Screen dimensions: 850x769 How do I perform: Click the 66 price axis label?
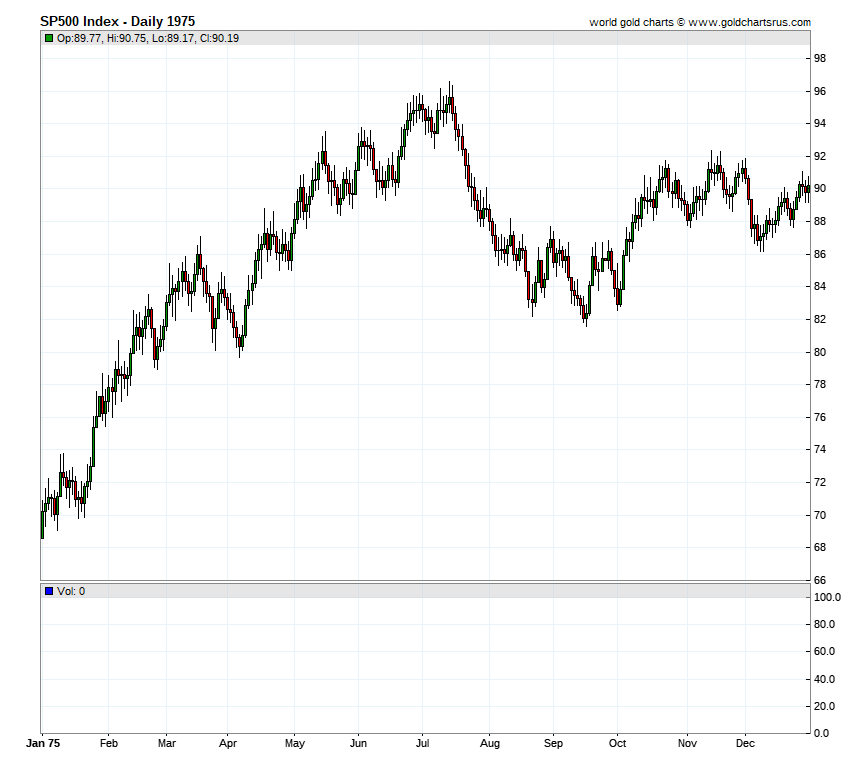click(x=820, y=580)
